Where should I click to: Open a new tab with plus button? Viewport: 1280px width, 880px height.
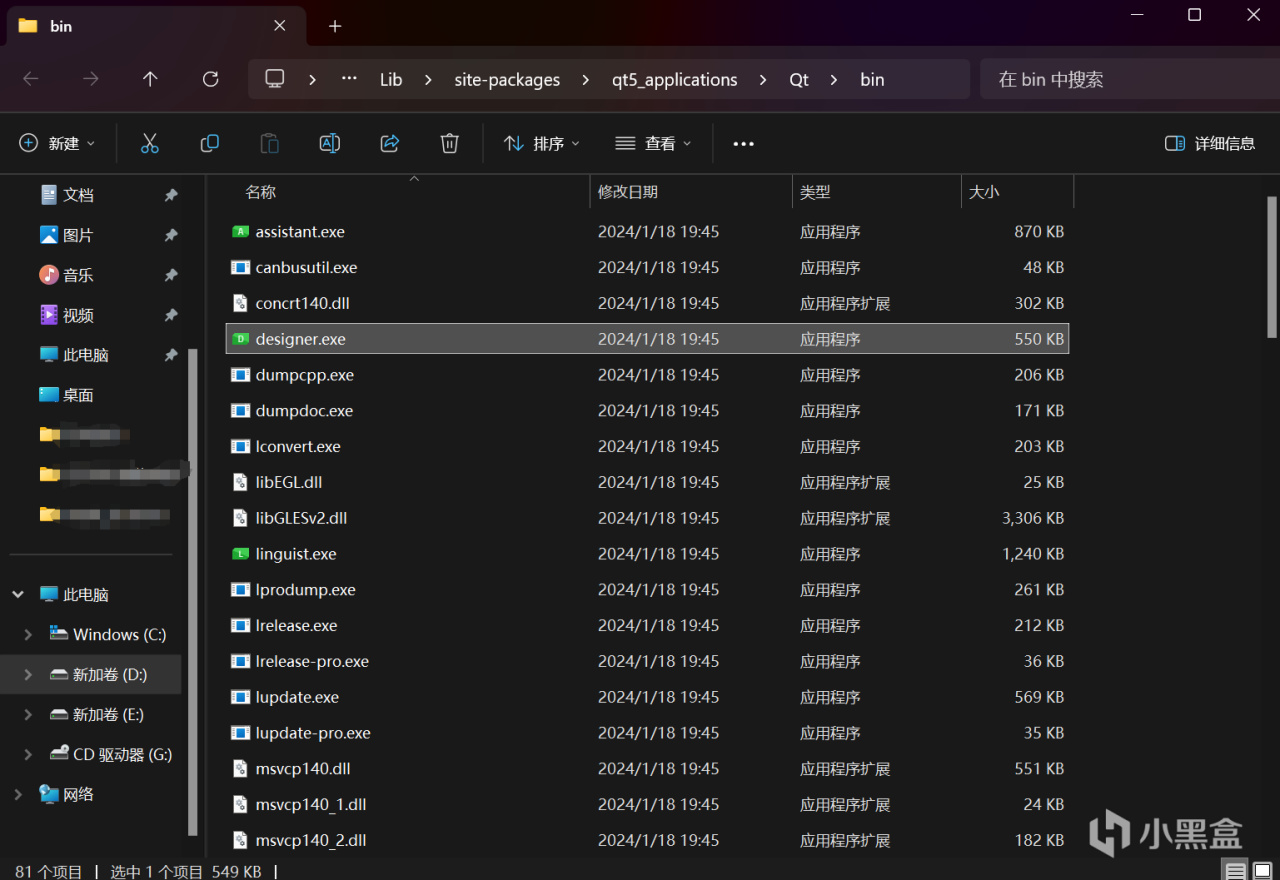point(335,26)
